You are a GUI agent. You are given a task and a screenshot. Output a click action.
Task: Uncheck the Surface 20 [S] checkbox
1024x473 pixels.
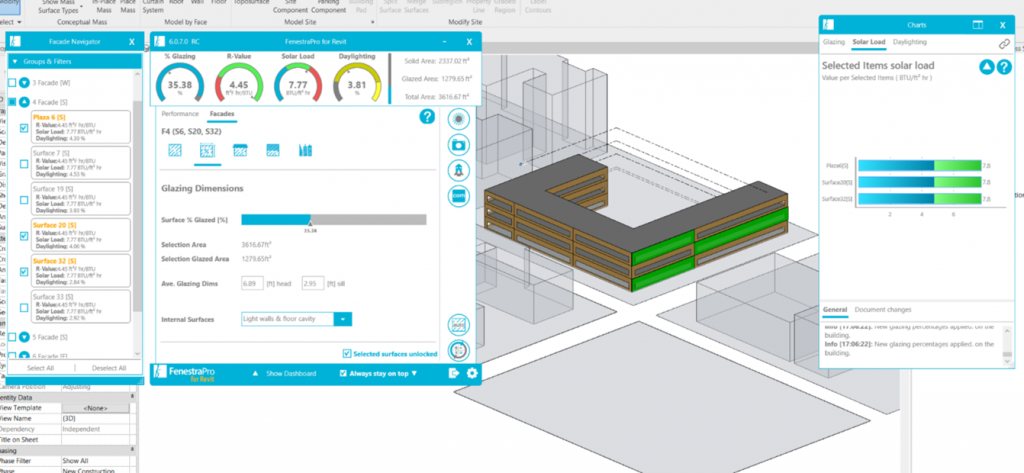24,236
